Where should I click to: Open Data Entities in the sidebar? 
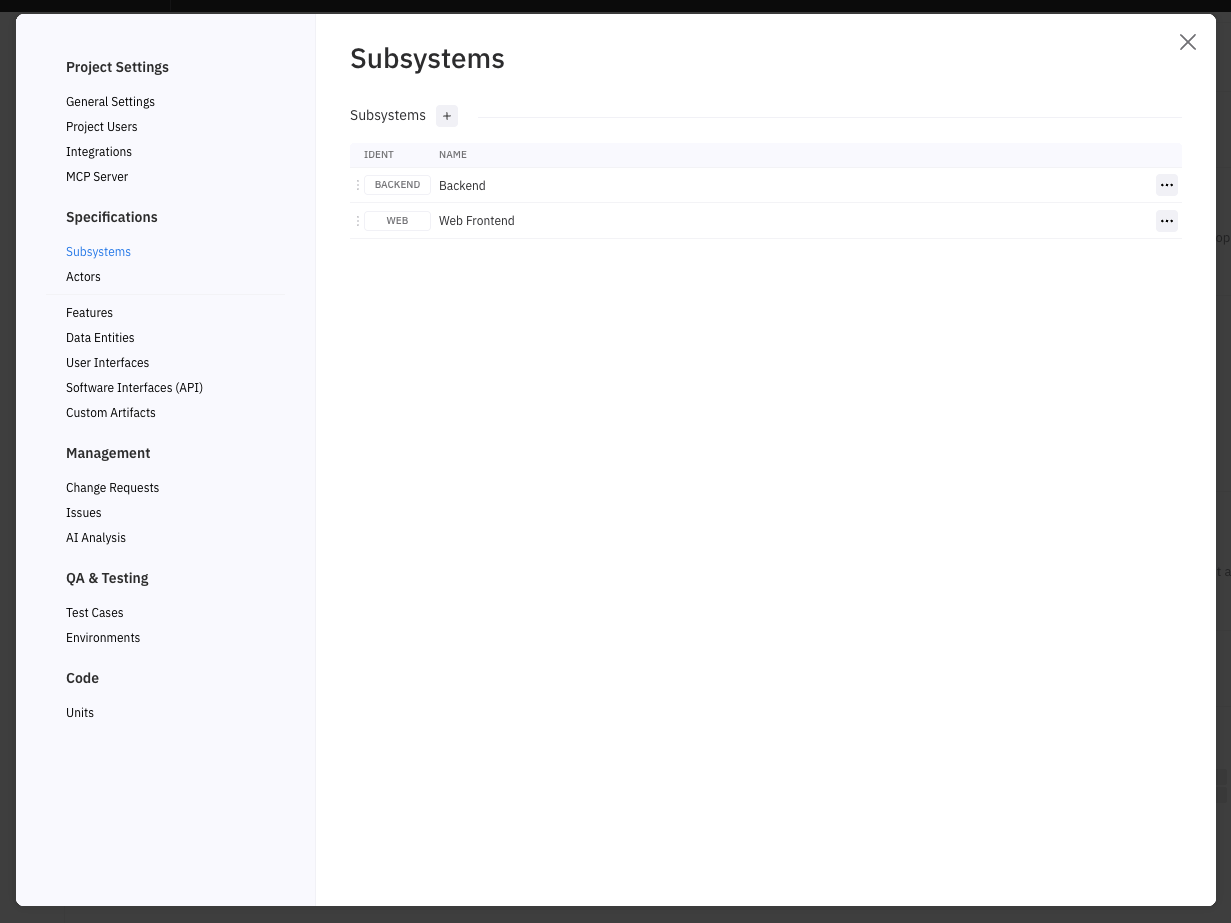(x=100, y=338)
